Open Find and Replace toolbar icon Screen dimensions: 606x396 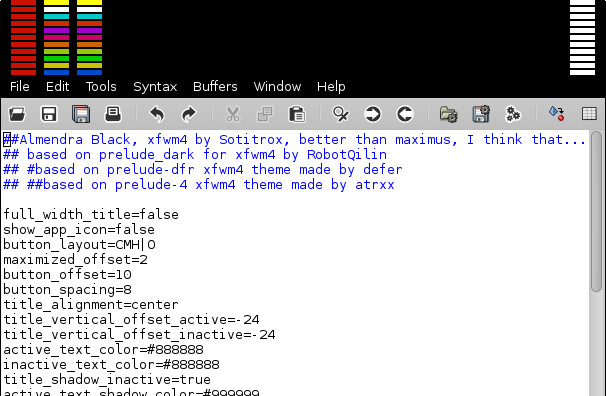(x=340, y=114)
